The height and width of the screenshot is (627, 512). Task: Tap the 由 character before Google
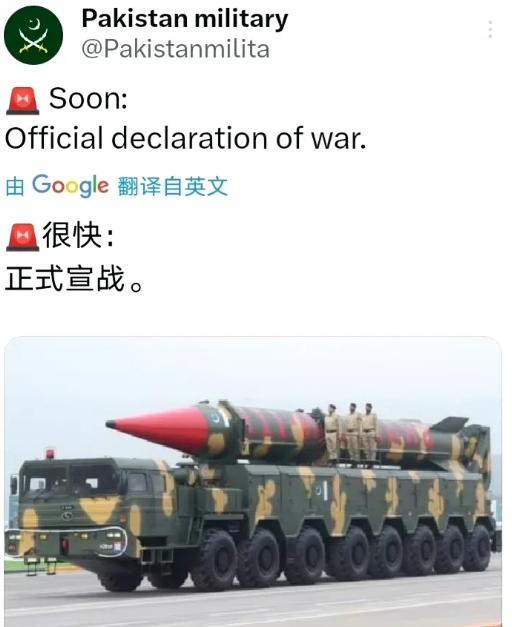click(x=15, y=187)
